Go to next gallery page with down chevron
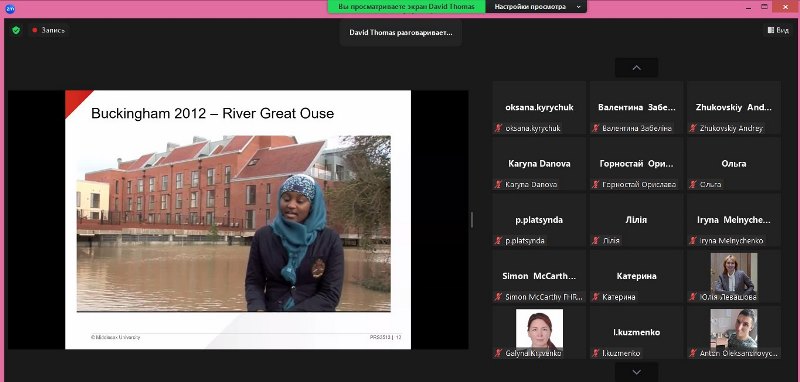This screenshot has height=382, width=800. pyautogui.click(x=636, y=372)
